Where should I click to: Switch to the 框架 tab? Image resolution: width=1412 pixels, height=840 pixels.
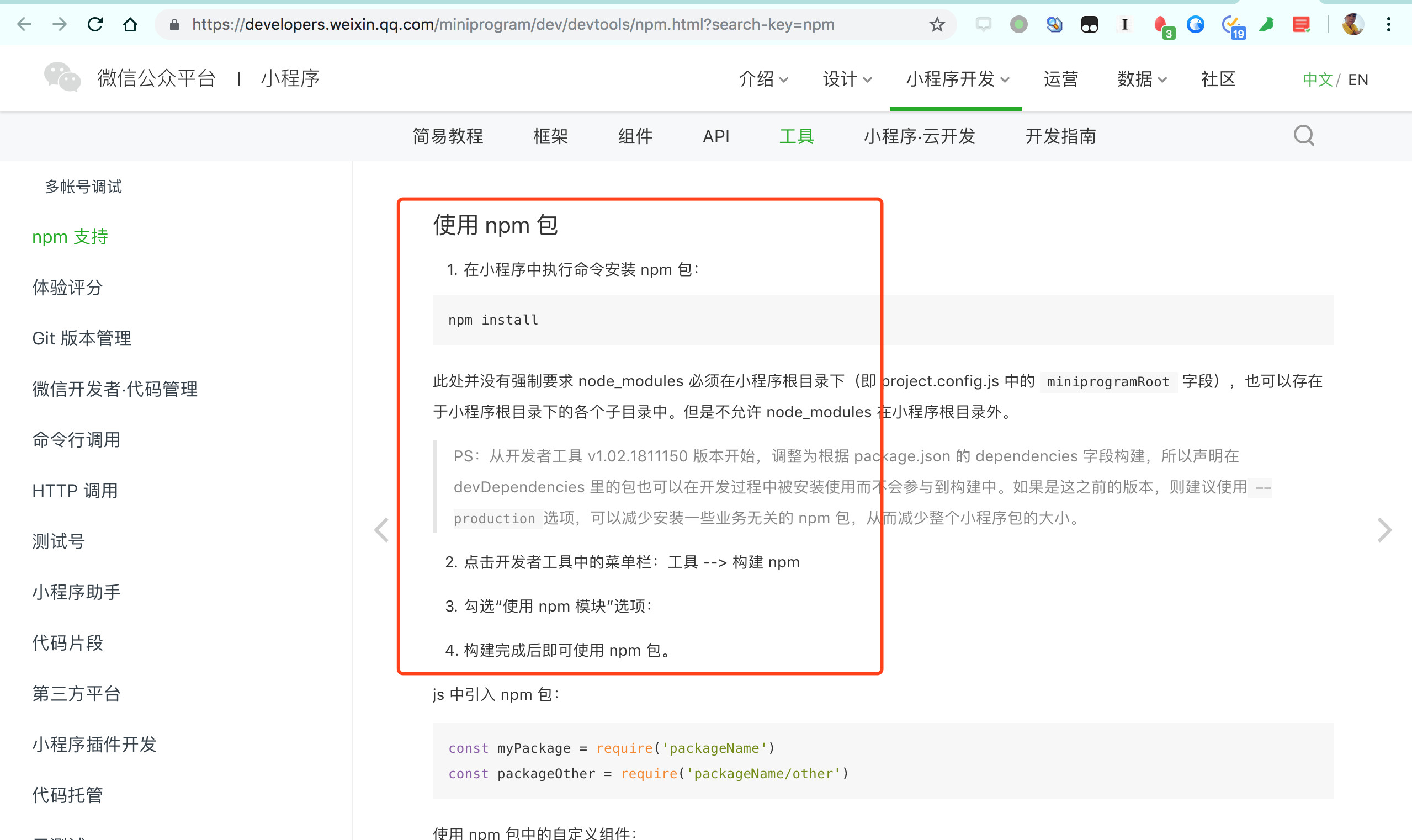[x=550, y=136]
